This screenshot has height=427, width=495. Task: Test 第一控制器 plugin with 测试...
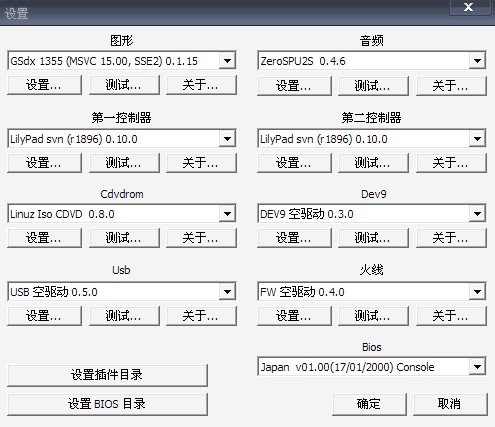point(124,163)
